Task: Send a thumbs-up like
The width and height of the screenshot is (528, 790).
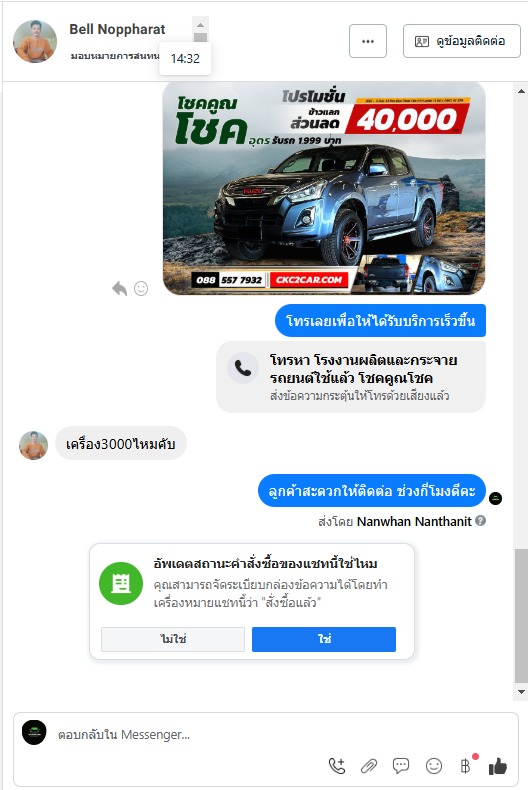Action: pos(498,766)
